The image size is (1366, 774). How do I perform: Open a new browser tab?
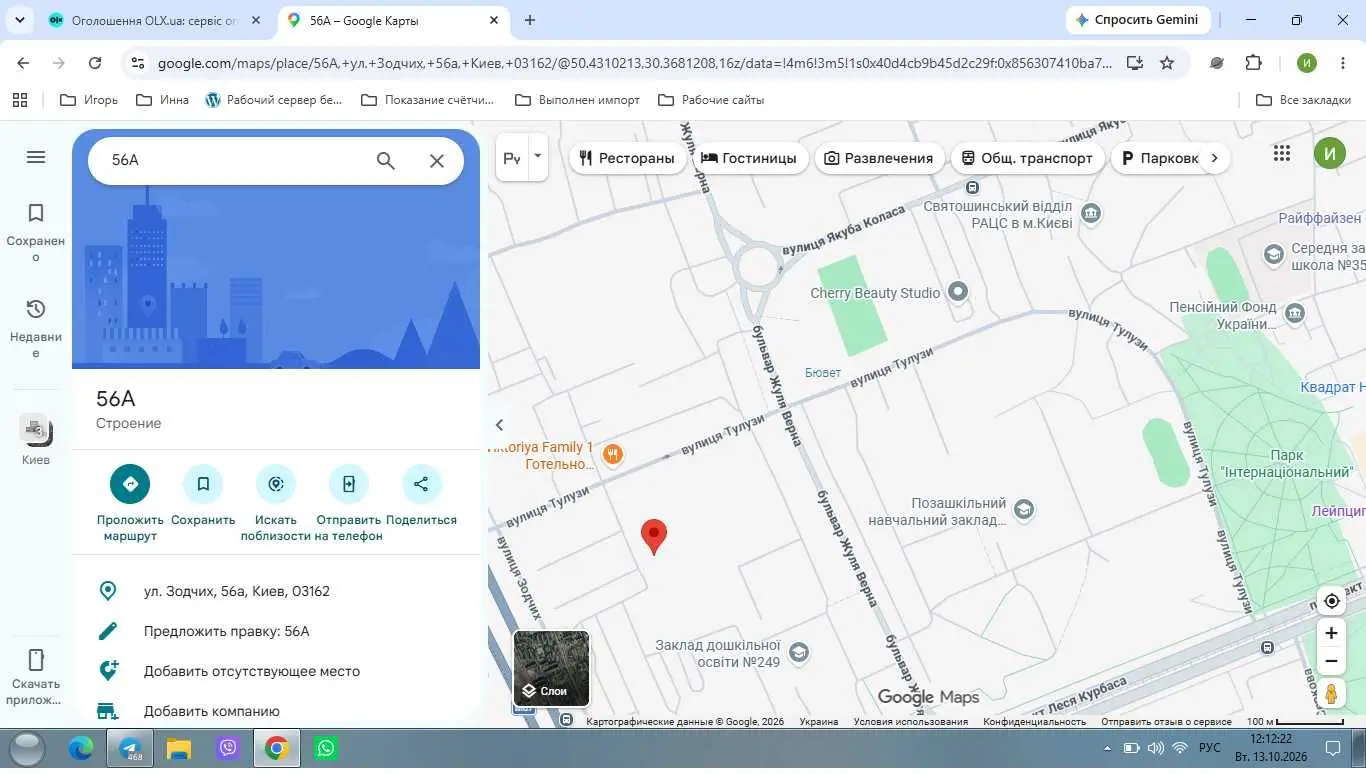pos(530,20)
